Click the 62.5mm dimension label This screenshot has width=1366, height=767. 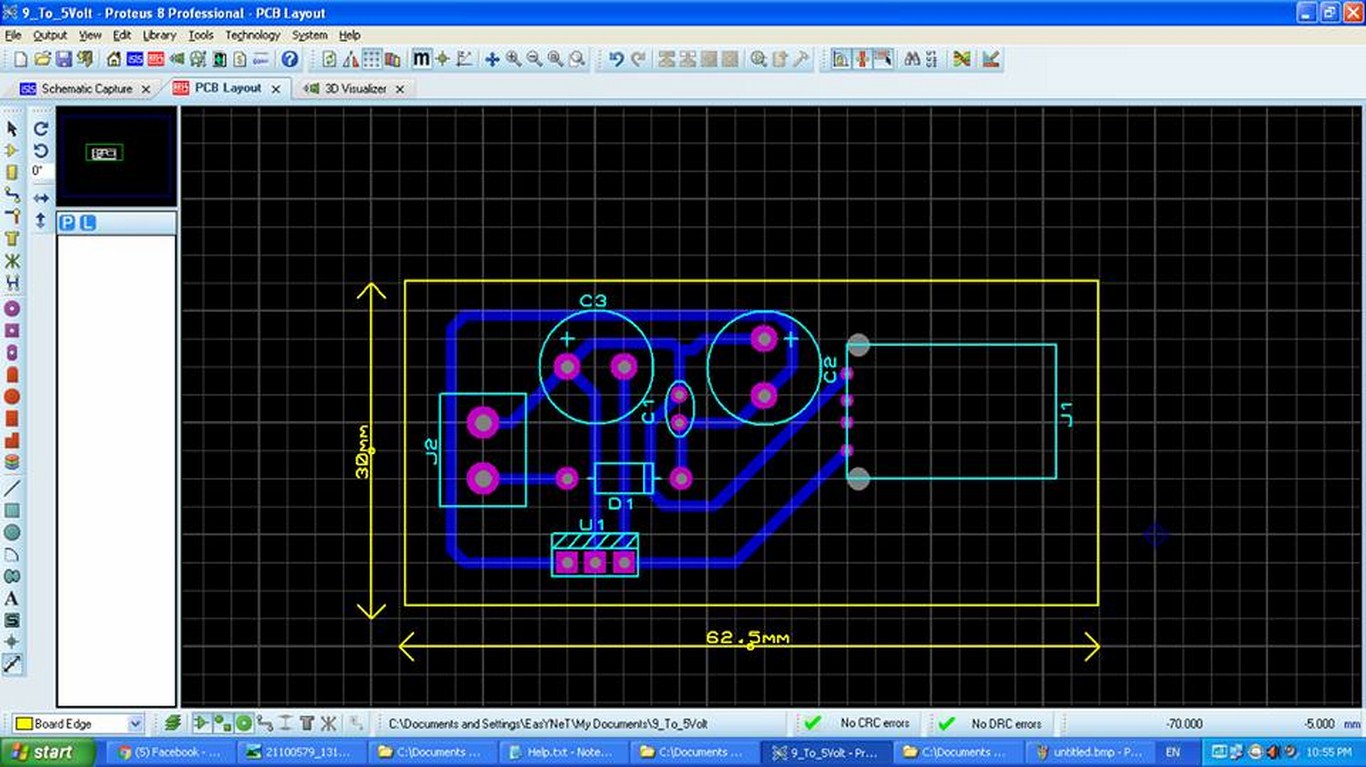748,637
